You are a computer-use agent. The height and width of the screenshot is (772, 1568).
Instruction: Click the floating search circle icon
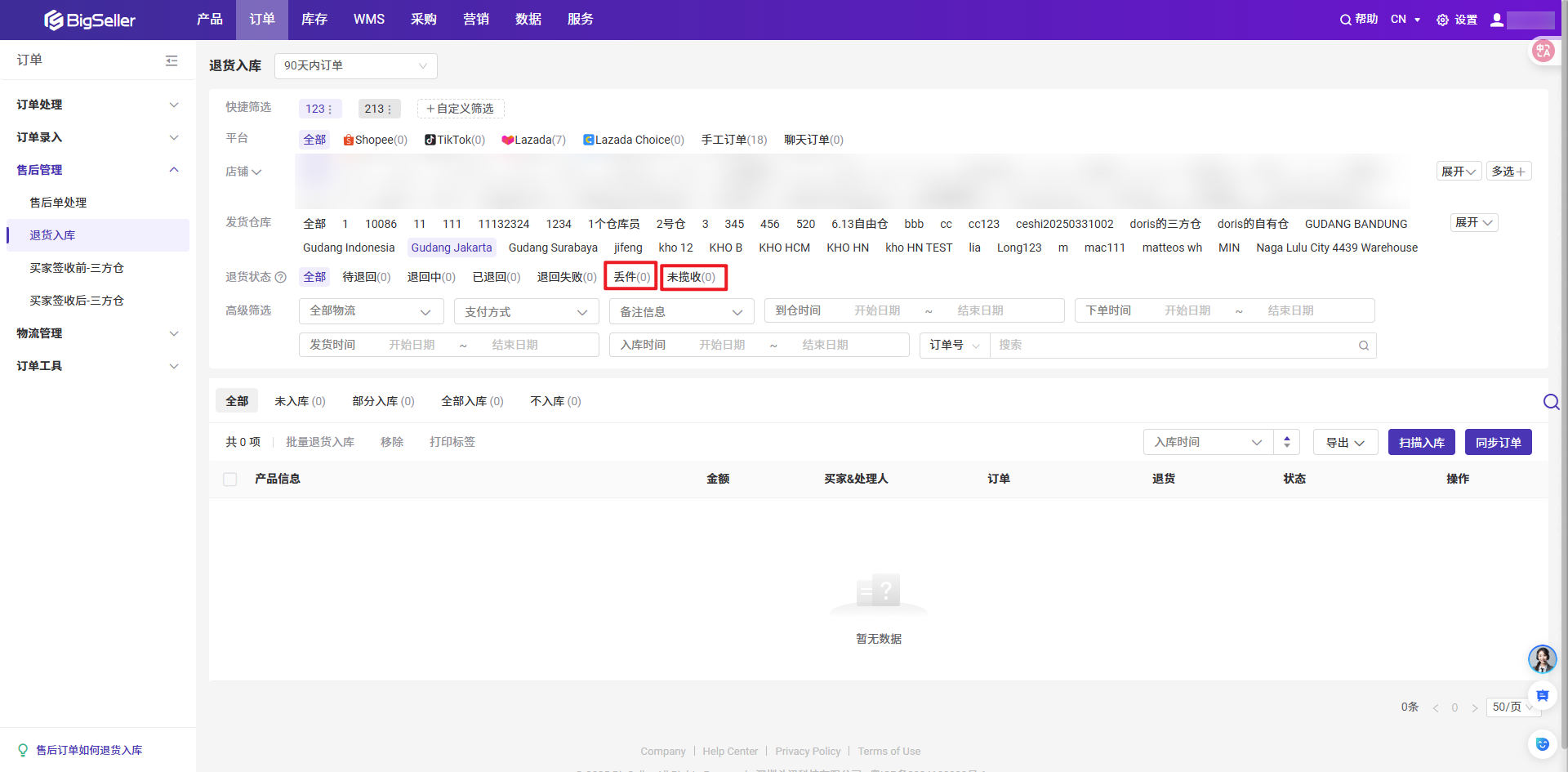(1551, 401)
